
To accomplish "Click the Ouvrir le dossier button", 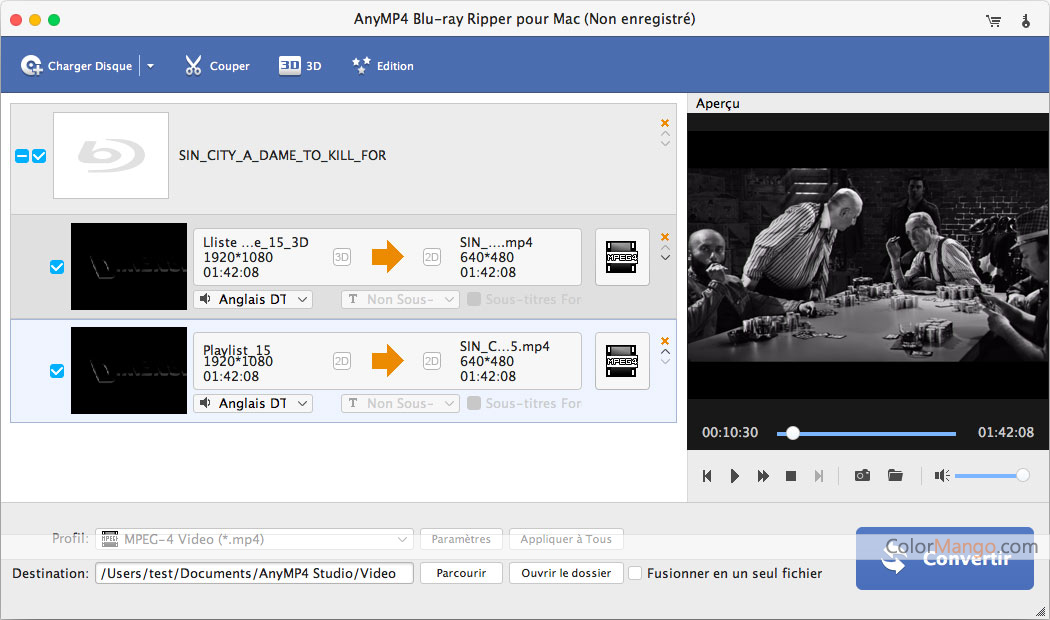I will coord(566,573).
